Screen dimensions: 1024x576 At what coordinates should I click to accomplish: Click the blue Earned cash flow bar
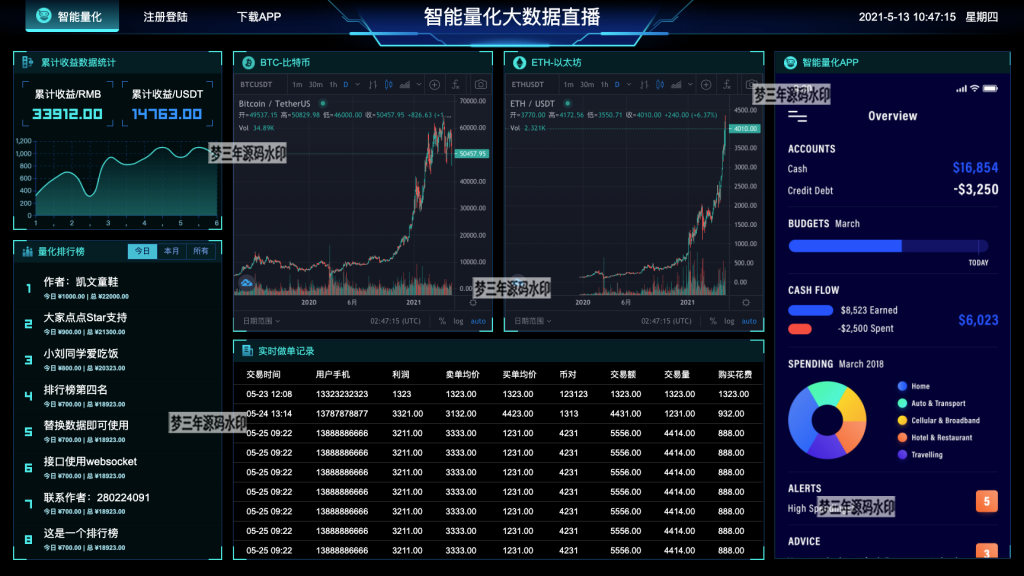tap(810, 310)
